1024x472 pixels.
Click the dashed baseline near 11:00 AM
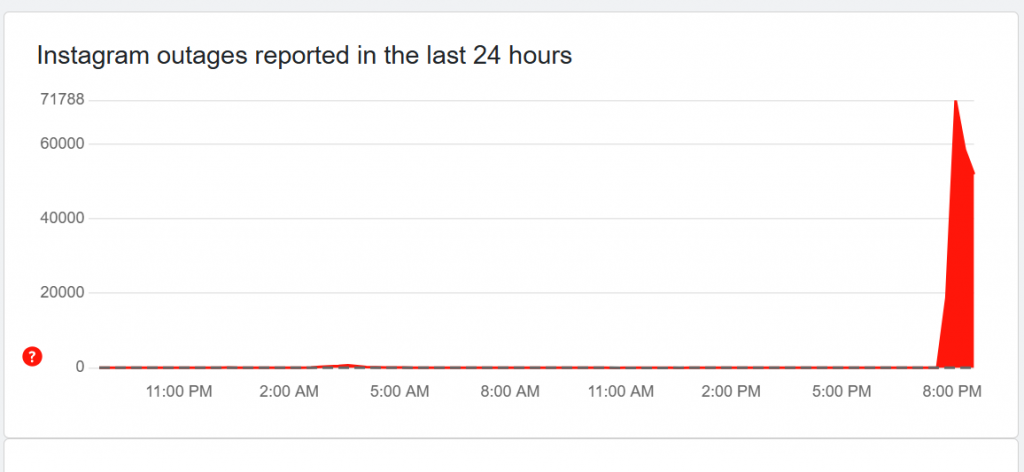621,368
